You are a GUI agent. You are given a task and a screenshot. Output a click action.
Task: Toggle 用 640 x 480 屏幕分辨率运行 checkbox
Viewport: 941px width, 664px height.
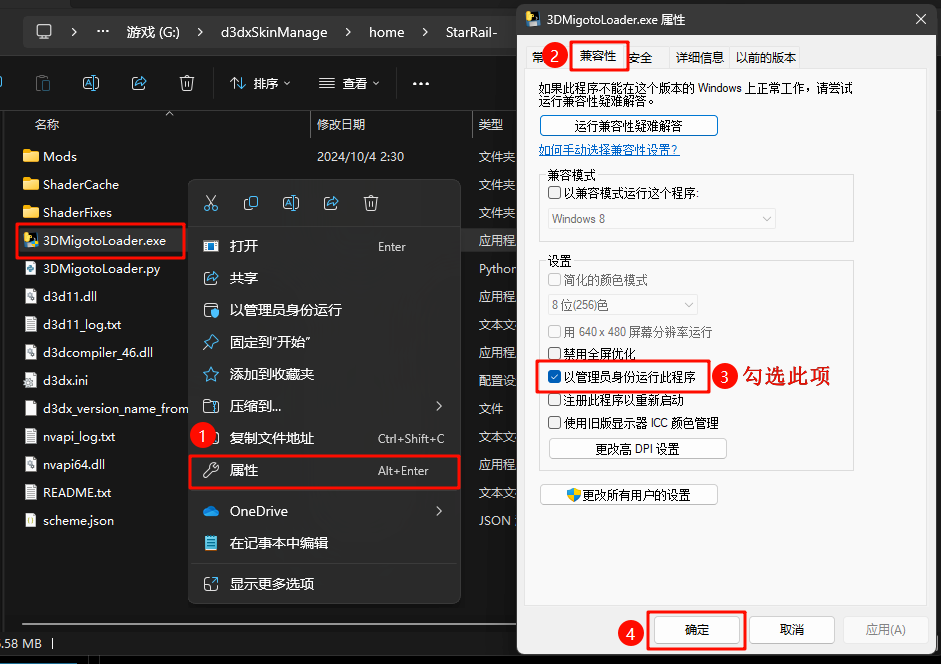(x=555, y=331)
